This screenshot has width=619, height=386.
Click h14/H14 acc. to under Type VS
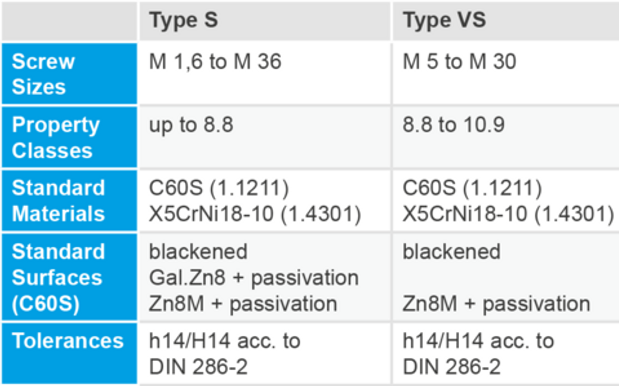click(x=478, y=341)
